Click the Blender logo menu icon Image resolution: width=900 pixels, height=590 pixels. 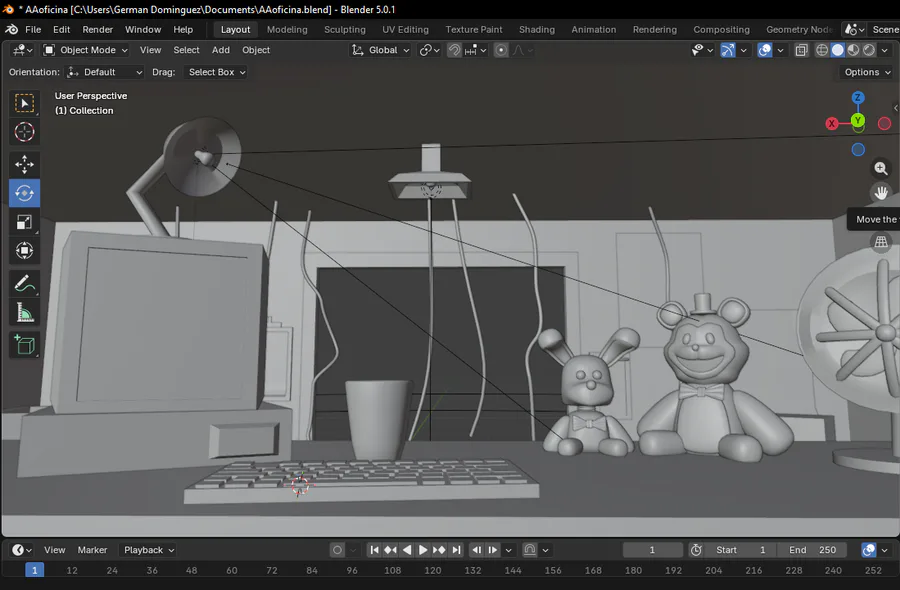tap(11, 29)
